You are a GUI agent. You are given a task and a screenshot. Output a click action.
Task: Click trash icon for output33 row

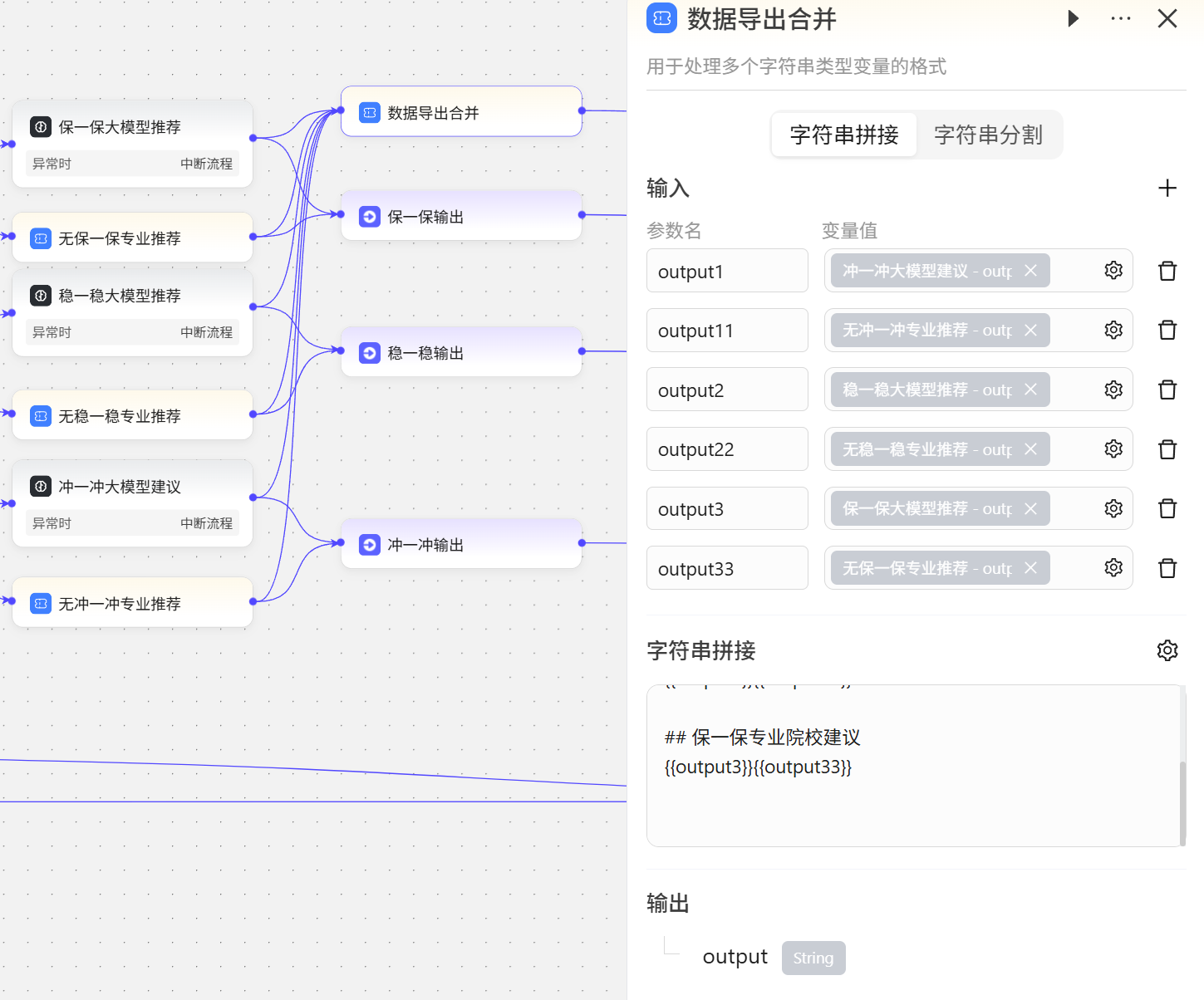1167,568
